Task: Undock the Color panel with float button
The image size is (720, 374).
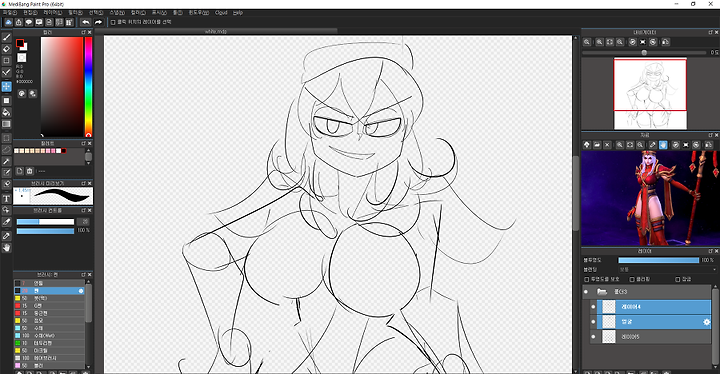Action: [x=84, y=33]
